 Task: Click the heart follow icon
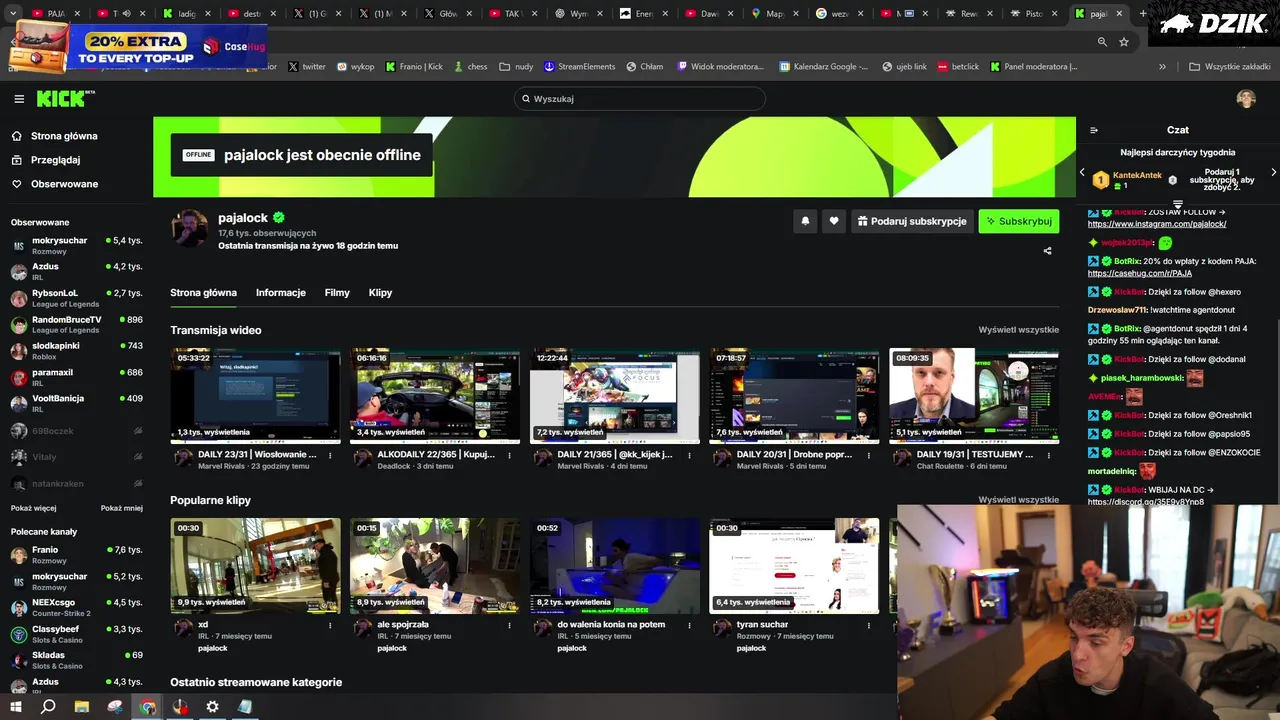[834, 221]
